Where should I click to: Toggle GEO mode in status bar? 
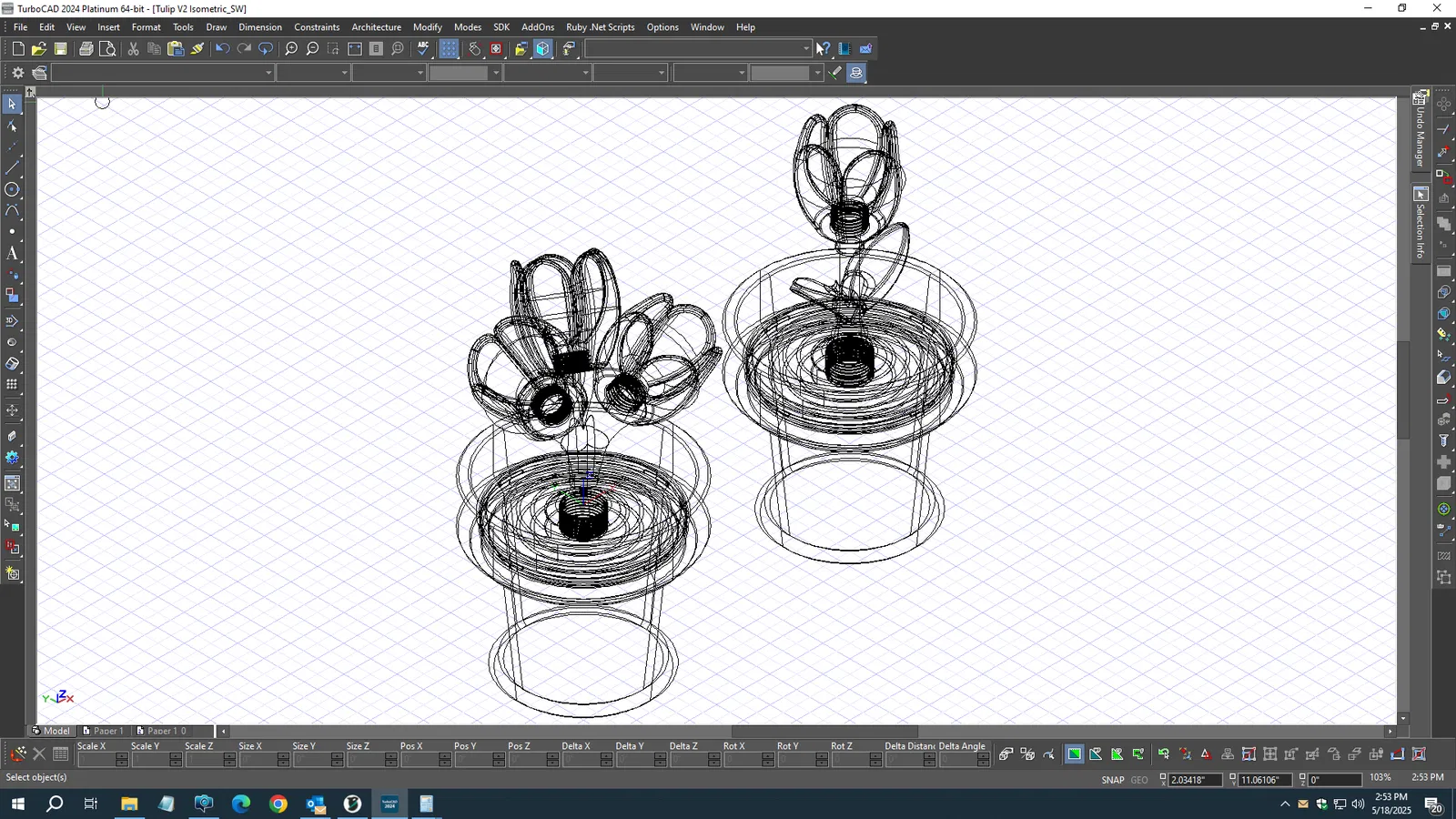point(1138,780)
